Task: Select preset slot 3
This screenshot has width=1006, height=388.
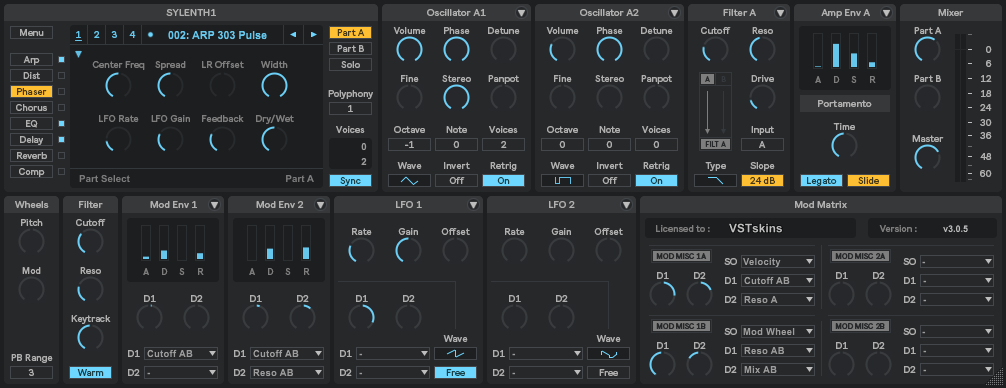Action: (114, 35)
